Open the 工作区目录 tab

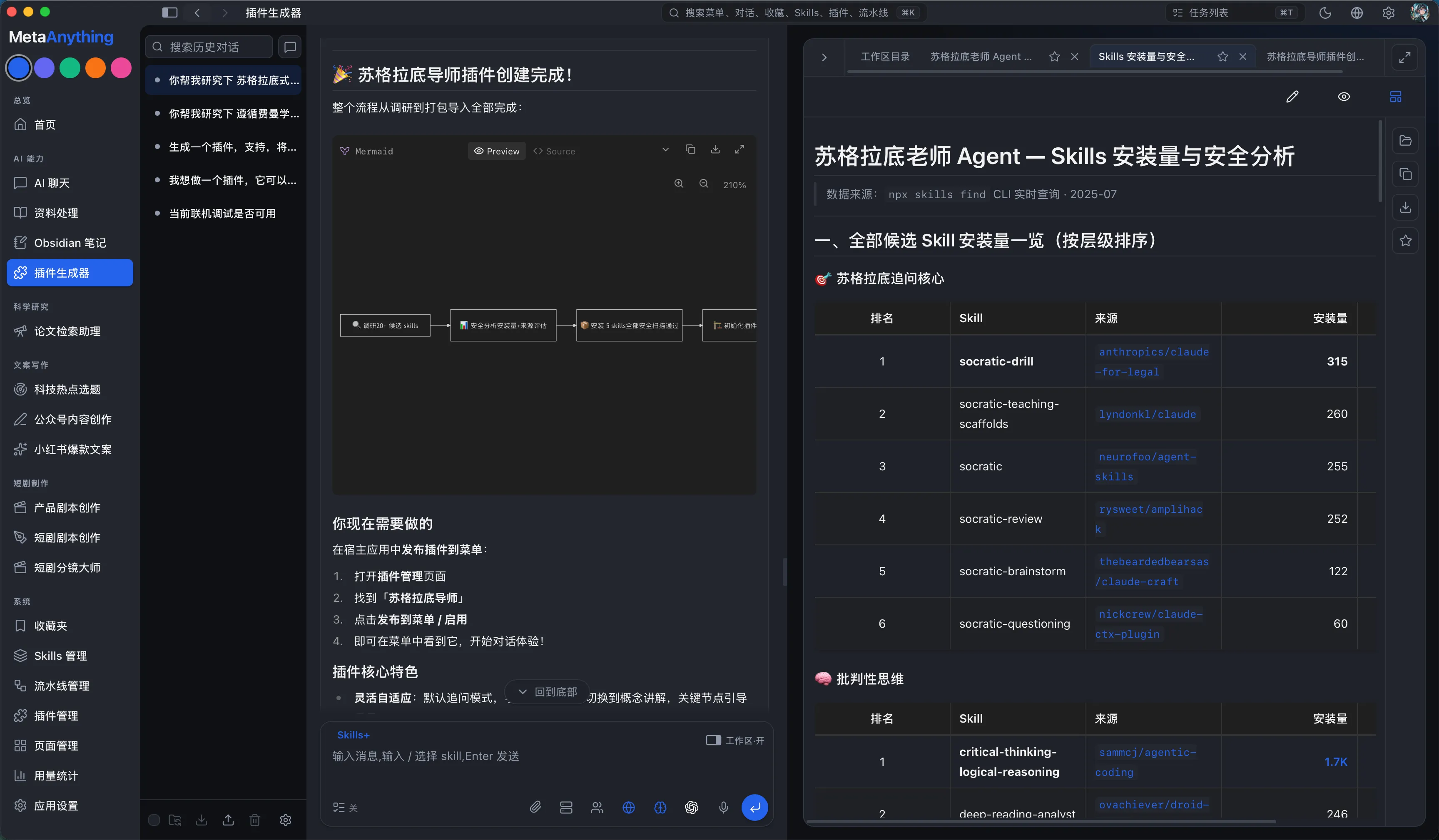885,57
